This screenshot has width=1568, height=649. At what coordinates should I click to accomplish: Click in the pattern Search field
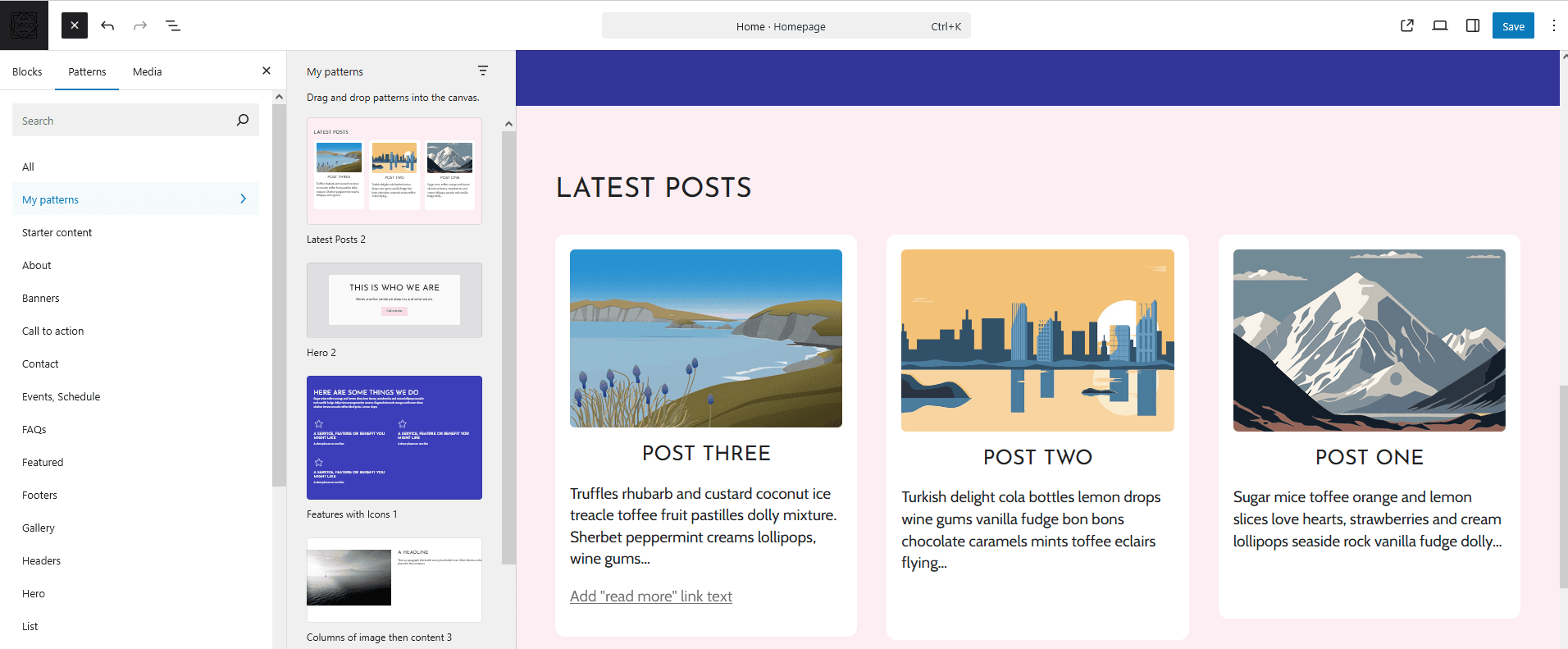[123, 121]
